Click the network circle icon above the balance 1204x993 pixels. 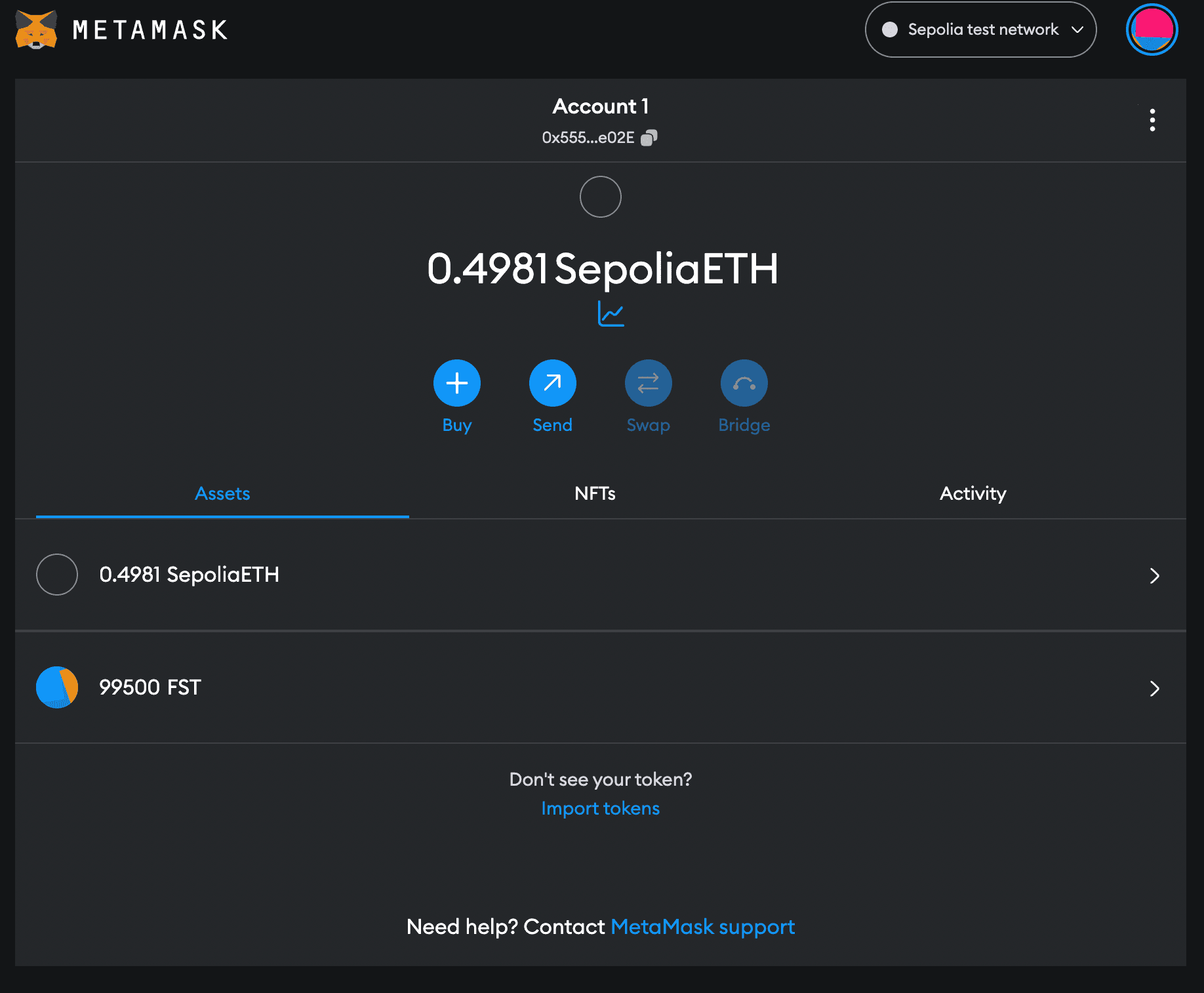tap(601, 197)
